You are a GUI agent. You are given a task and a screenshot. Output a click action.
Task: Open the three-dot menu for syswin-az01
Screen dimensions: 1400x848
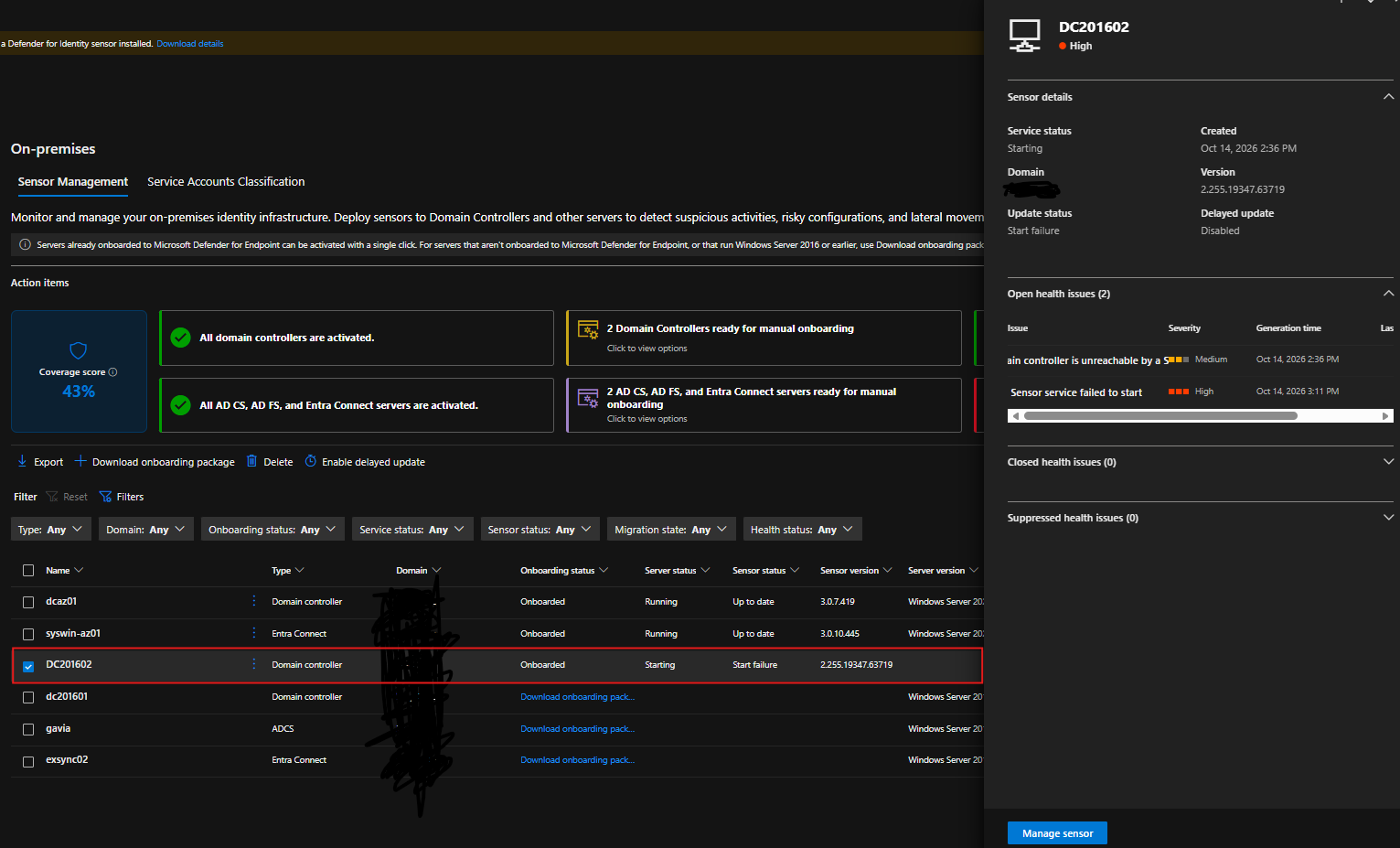tap(254, 633)
